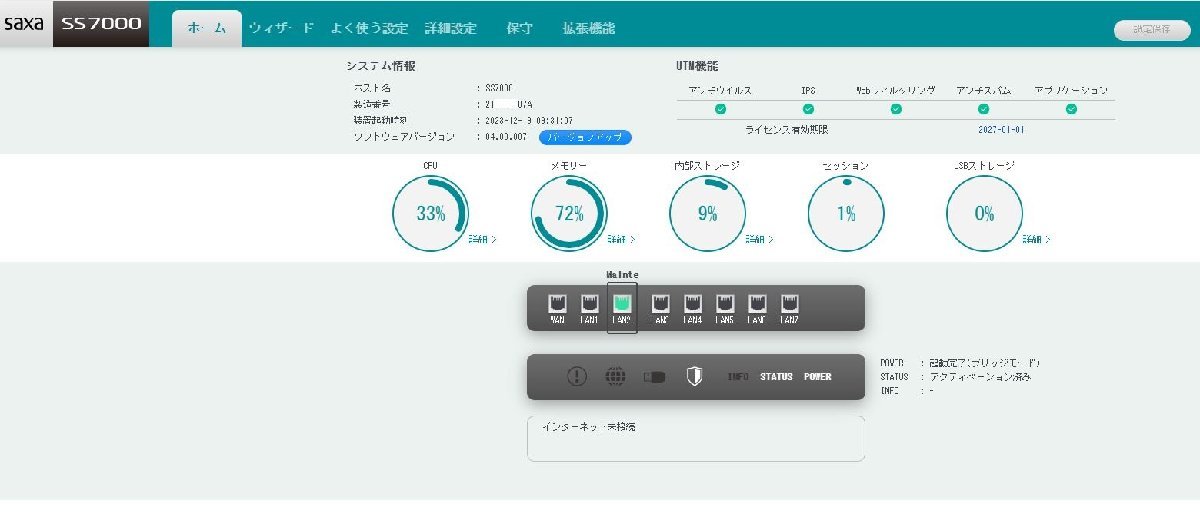Click the STATUS LED label
The height and width of the screenshot is (530, 1200).
click(x=776, y=377)
